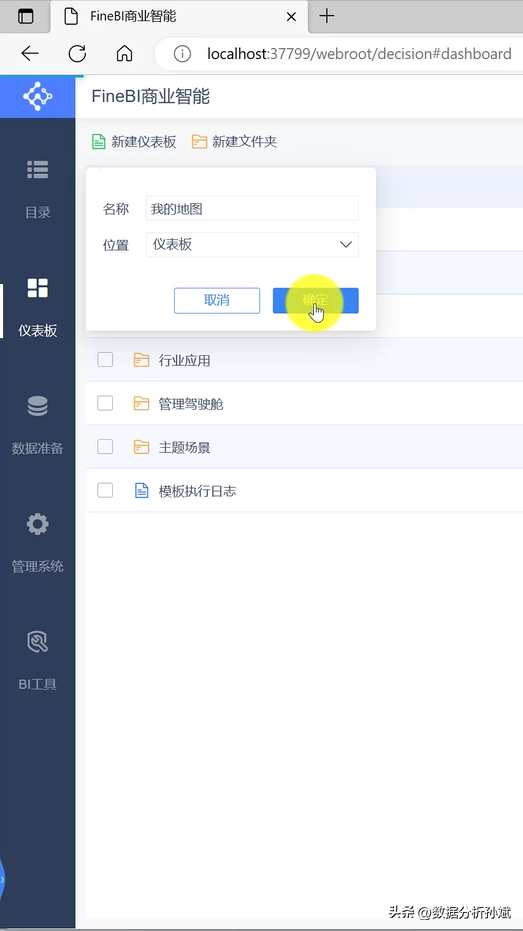Open the BI工具 sidebar icon
This screenshot has width=523, height=931.
[x=37, y=642]
